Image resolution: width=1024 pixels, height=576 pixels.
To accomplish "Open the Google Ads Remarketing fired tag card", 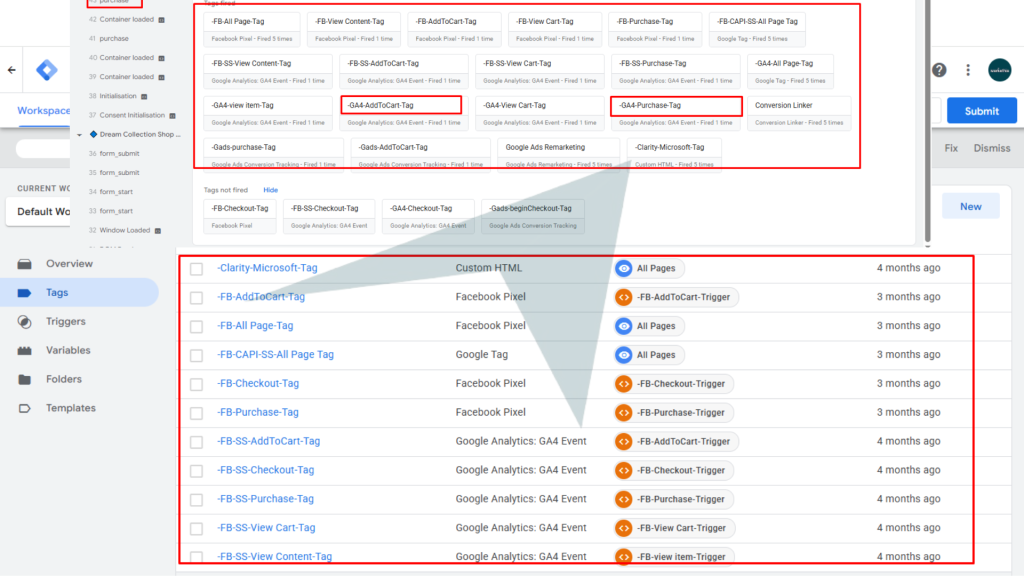I will [558, 155].
